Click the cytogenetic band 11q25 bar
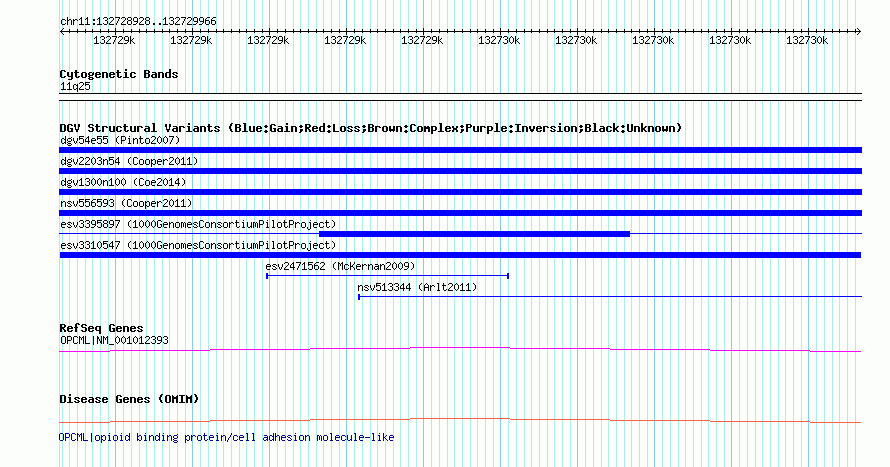Screen dimensions: 890x467 tap(460, 97)
